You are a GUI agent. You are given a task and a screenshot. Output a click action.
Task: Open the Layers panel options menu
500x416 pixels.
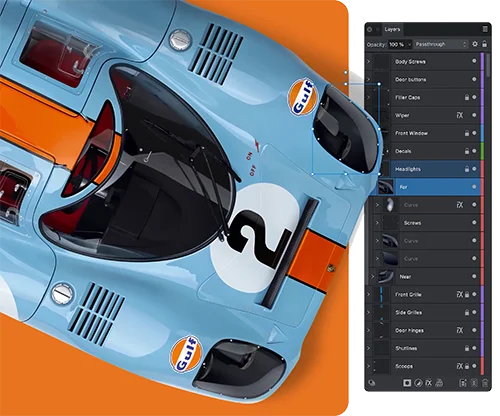click(485, 29)
